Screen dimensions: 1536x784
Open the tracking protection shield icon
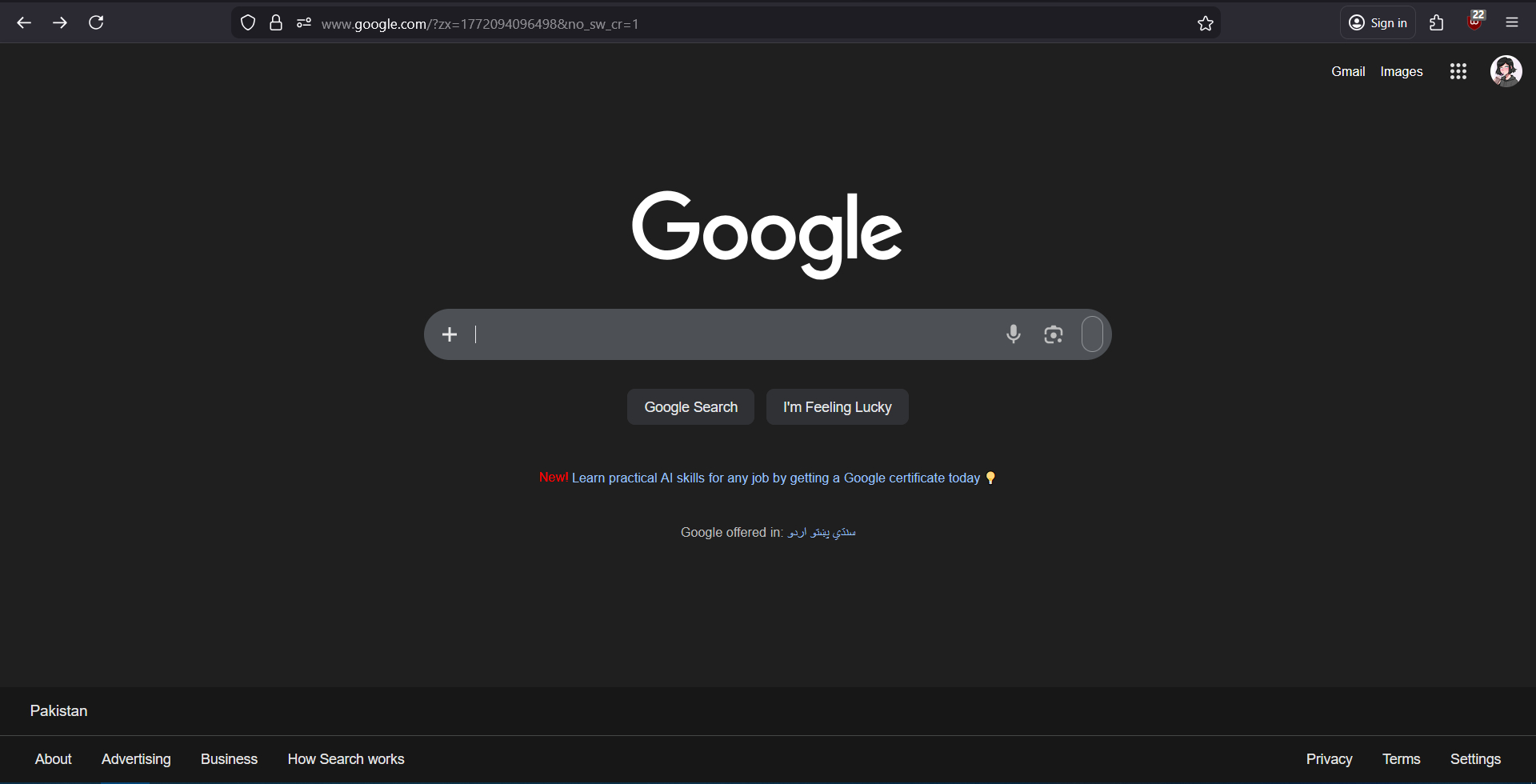coord(248,23)
